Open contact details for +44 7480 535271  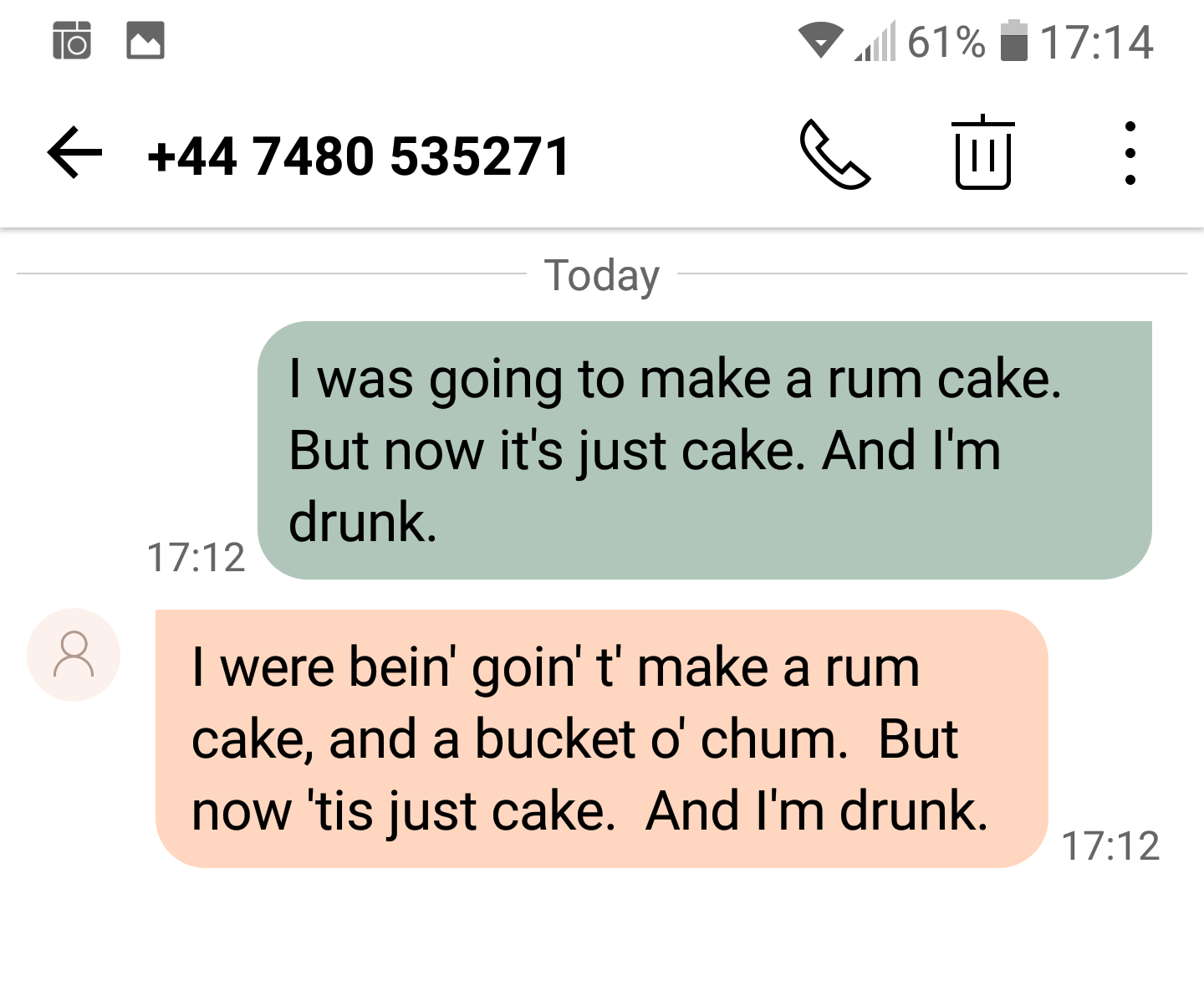[358, 156]
